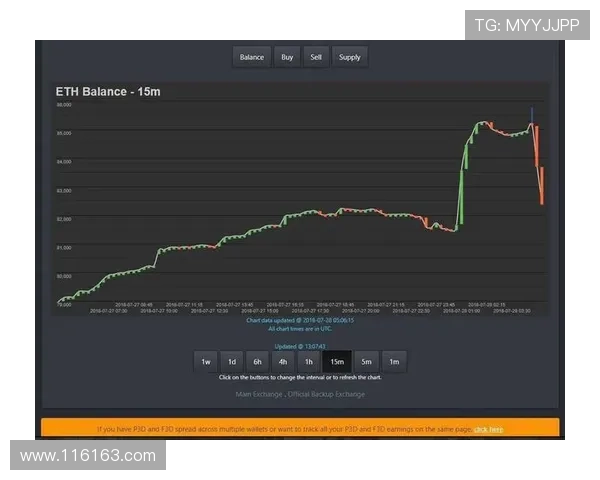The height and width of the screenshot is (480, 600).
Task: Open the Buy chart tab
Action: click(287, 57)
